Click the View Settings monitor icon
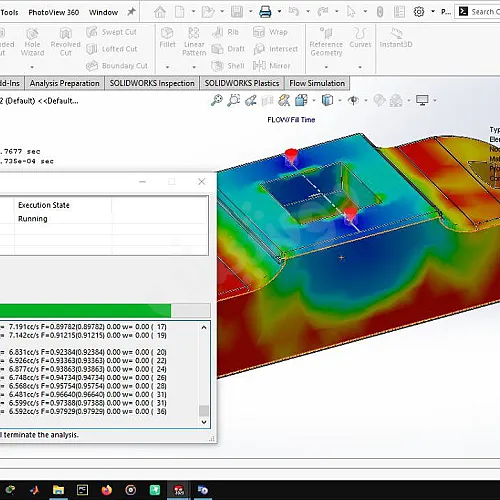 tap(422, 100)
